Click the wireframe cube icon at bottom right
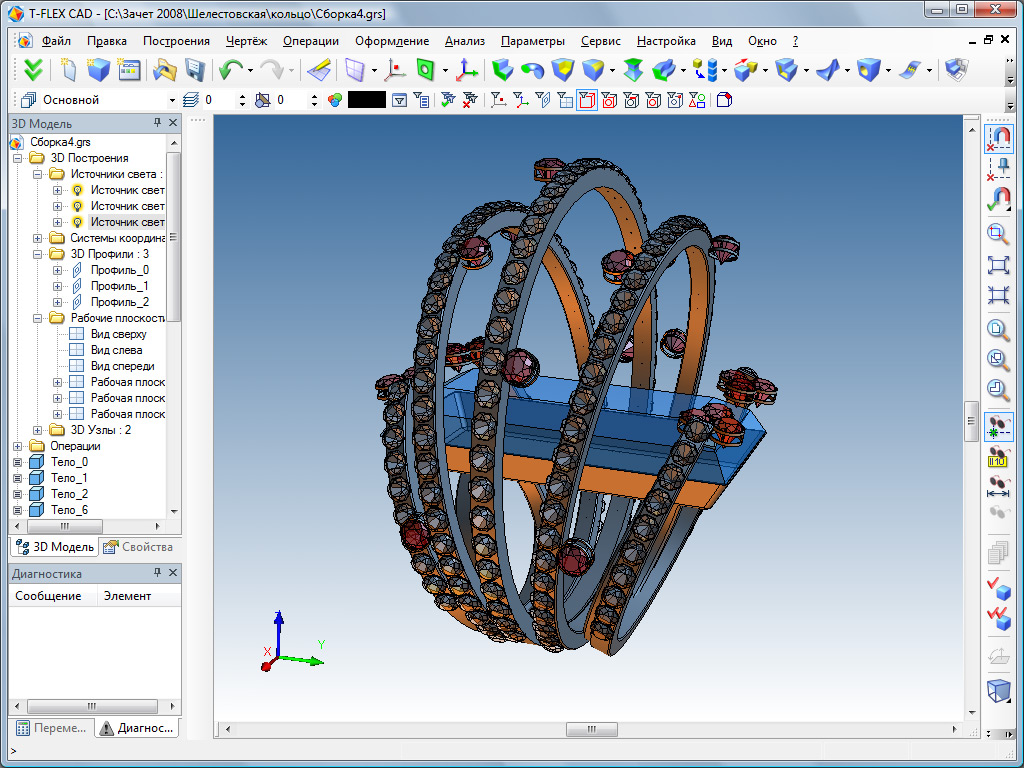Viewport: 1024px width, 768px height. [998, 690]
